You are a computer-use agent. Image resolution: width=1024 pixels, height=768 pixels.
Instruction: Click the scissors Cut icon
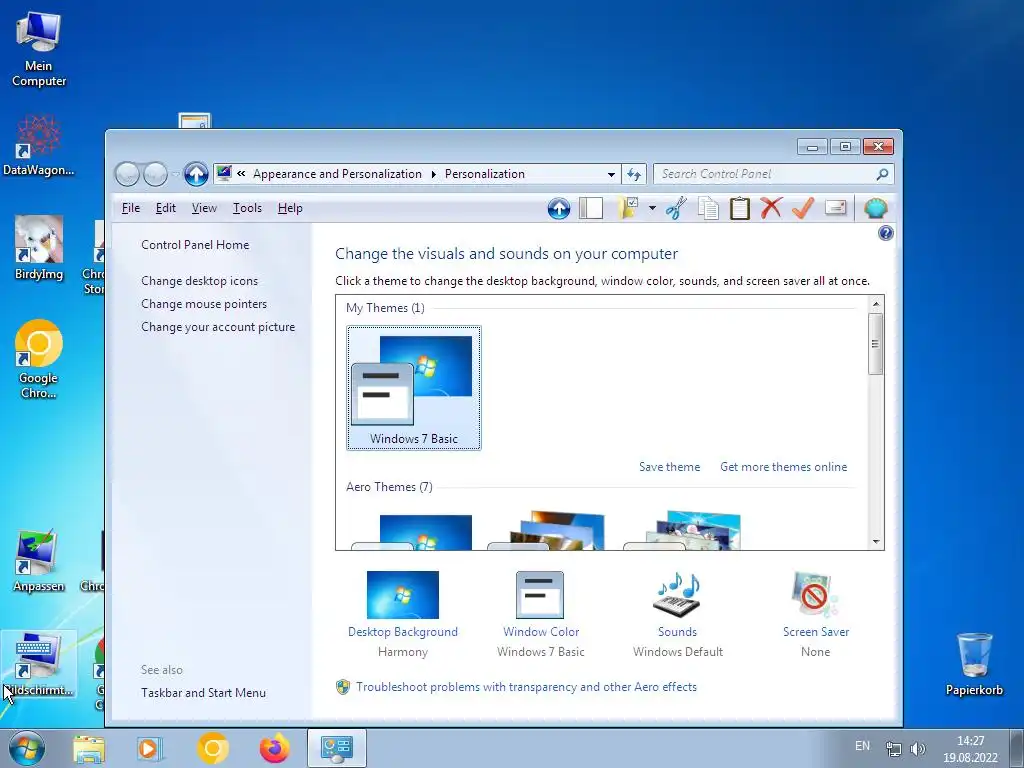(676, 208)
